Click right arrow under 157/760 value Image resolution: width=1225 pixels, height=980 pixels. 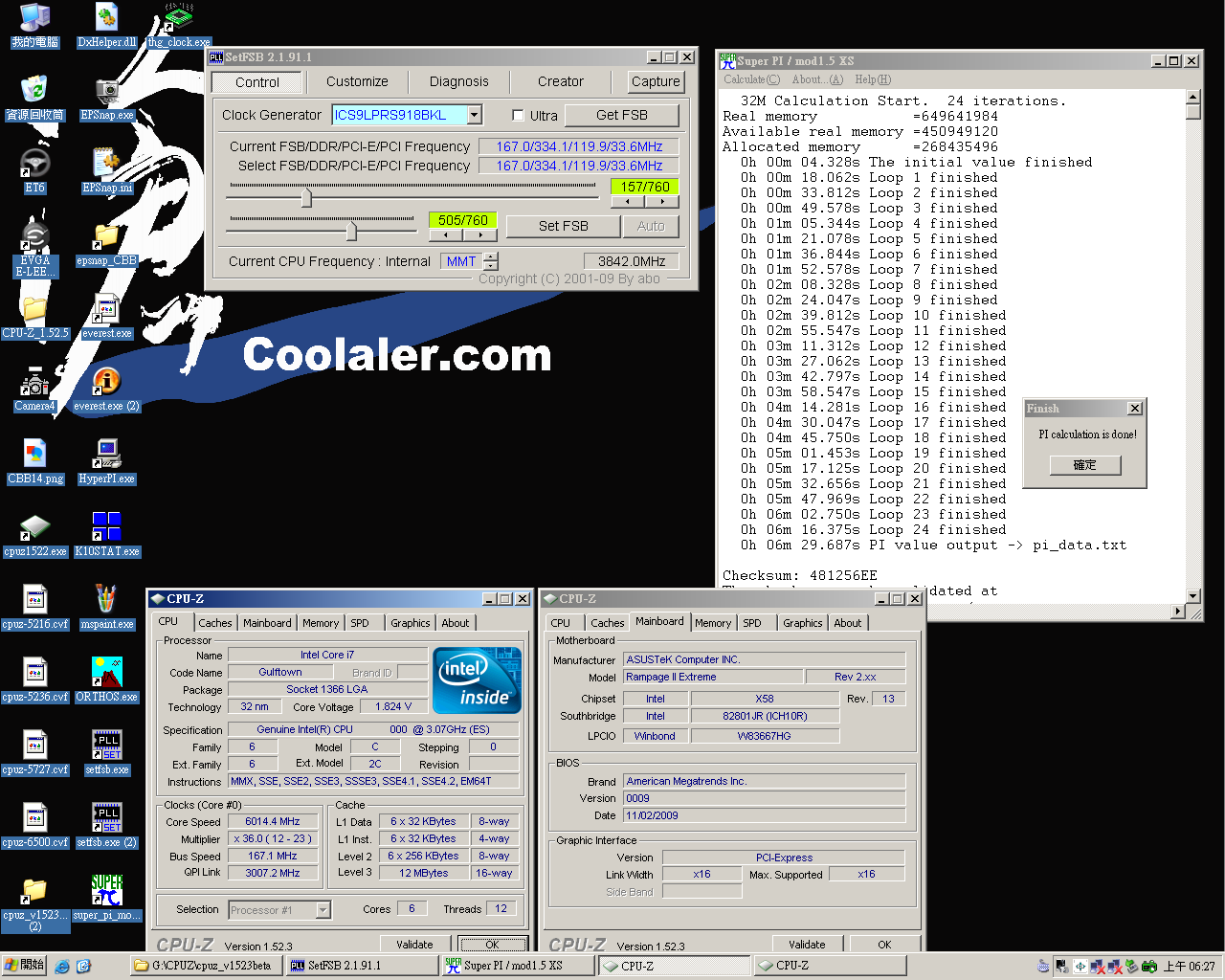pos(662,202)
